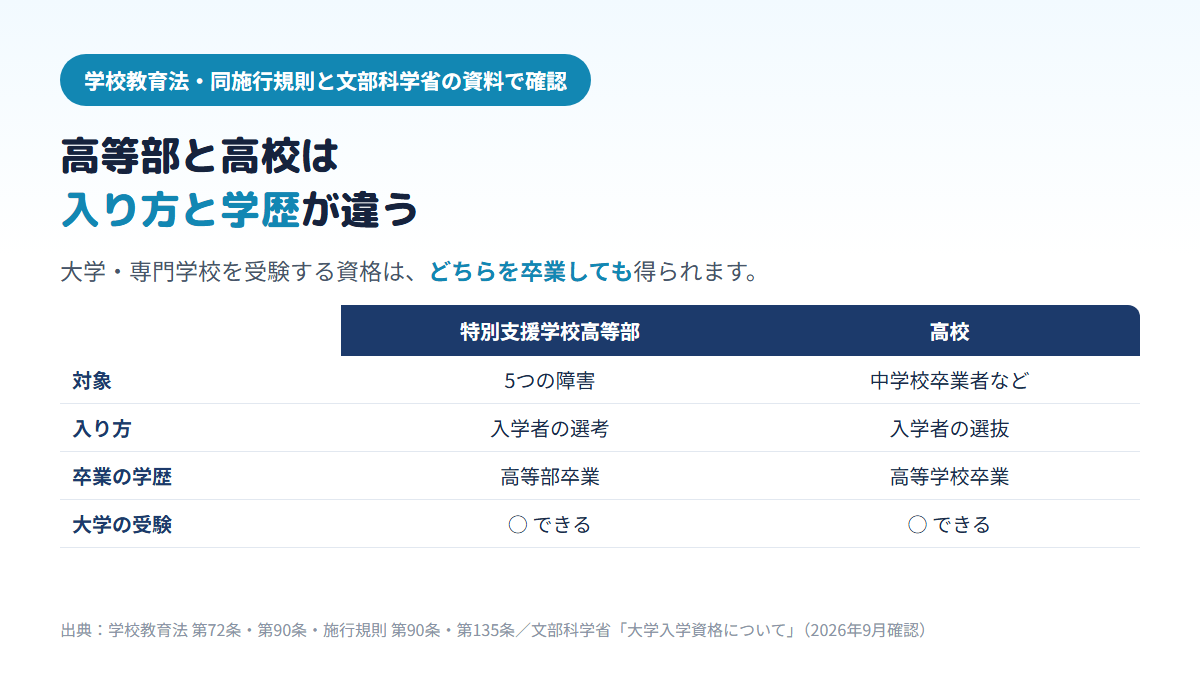Click the cell 中学校卒業者など

[950, 381]
